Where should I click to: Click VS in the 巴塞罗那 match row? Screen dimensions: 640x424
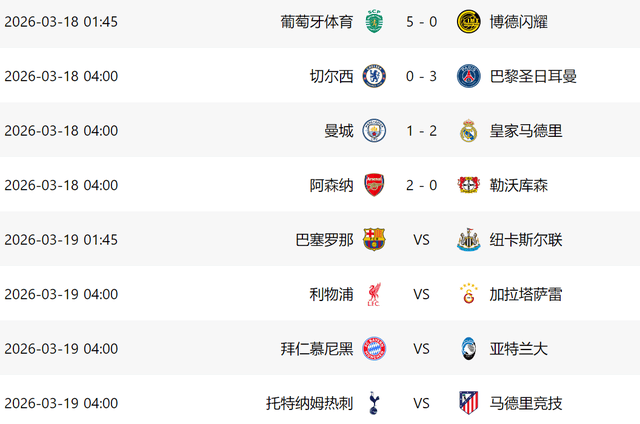[421, 240]
